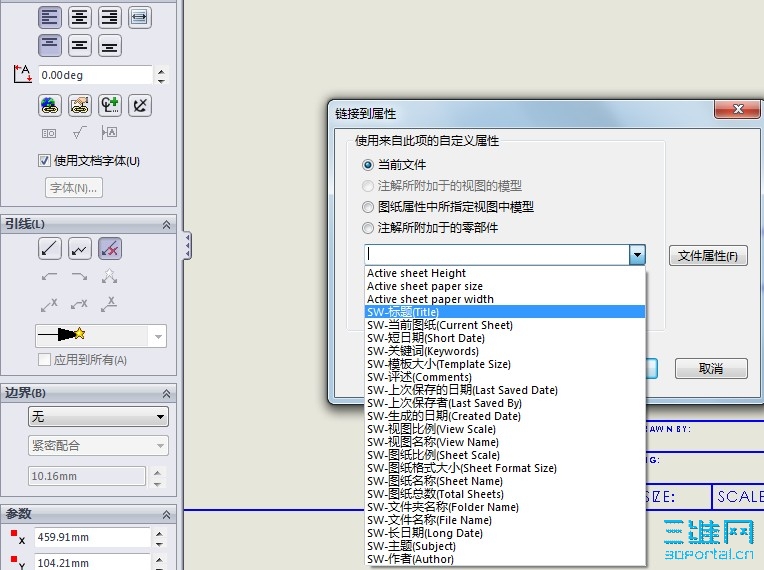The image size is (764, 570).
Task: Click property name text input
Action: (x=497, y=254)
